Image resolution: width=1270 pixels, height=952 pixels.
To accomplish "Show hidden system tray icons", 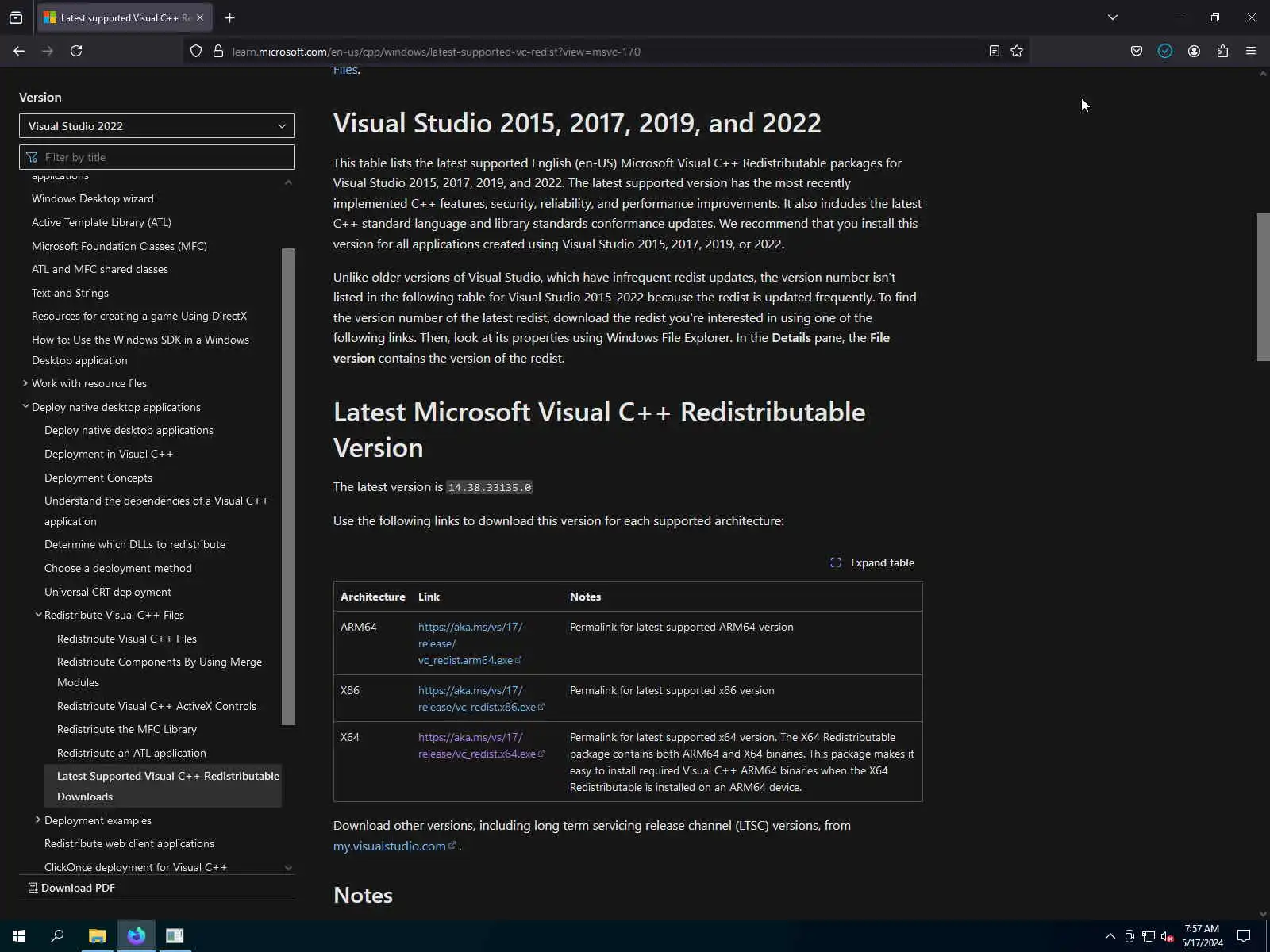I will click(x=1110, y=936).
